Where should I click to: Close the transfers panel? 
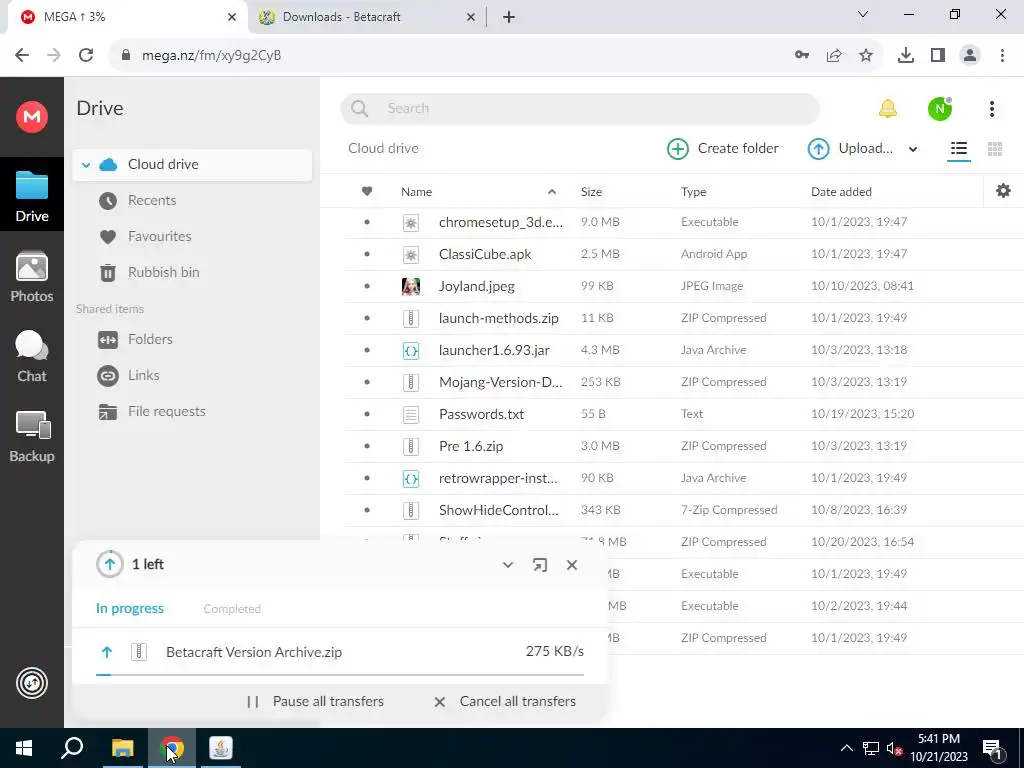tap(571, 565)
